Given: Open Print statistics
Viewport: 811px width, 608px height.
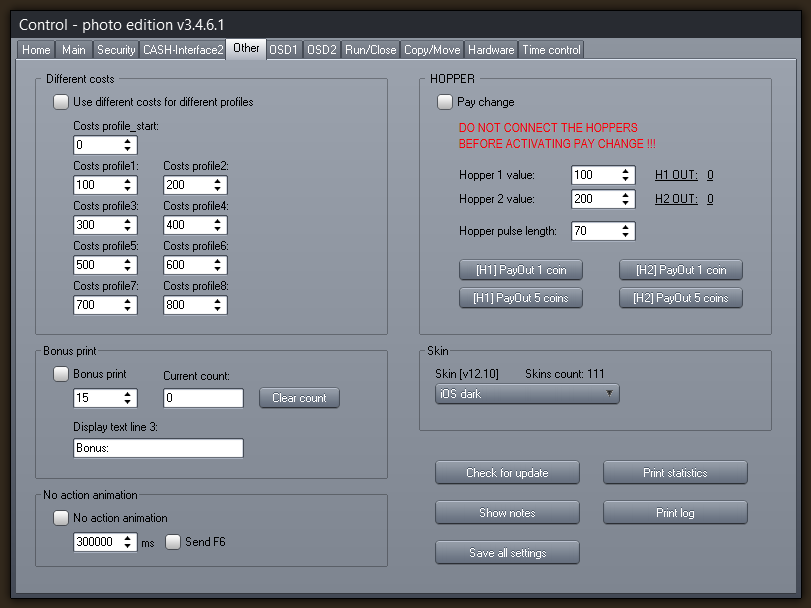Looking at the screenshot, I should tap(674, 472).
